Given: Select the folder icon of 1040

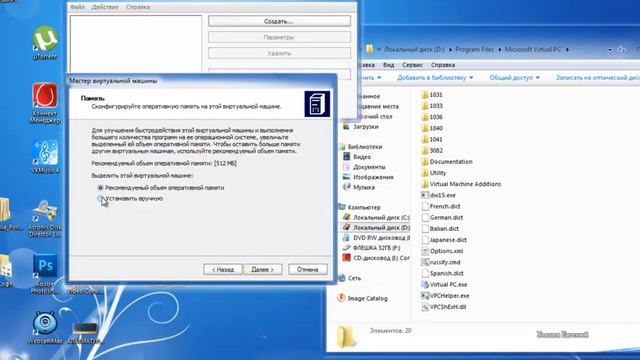Looking at the screenshot, I should [x=425, y=128].
